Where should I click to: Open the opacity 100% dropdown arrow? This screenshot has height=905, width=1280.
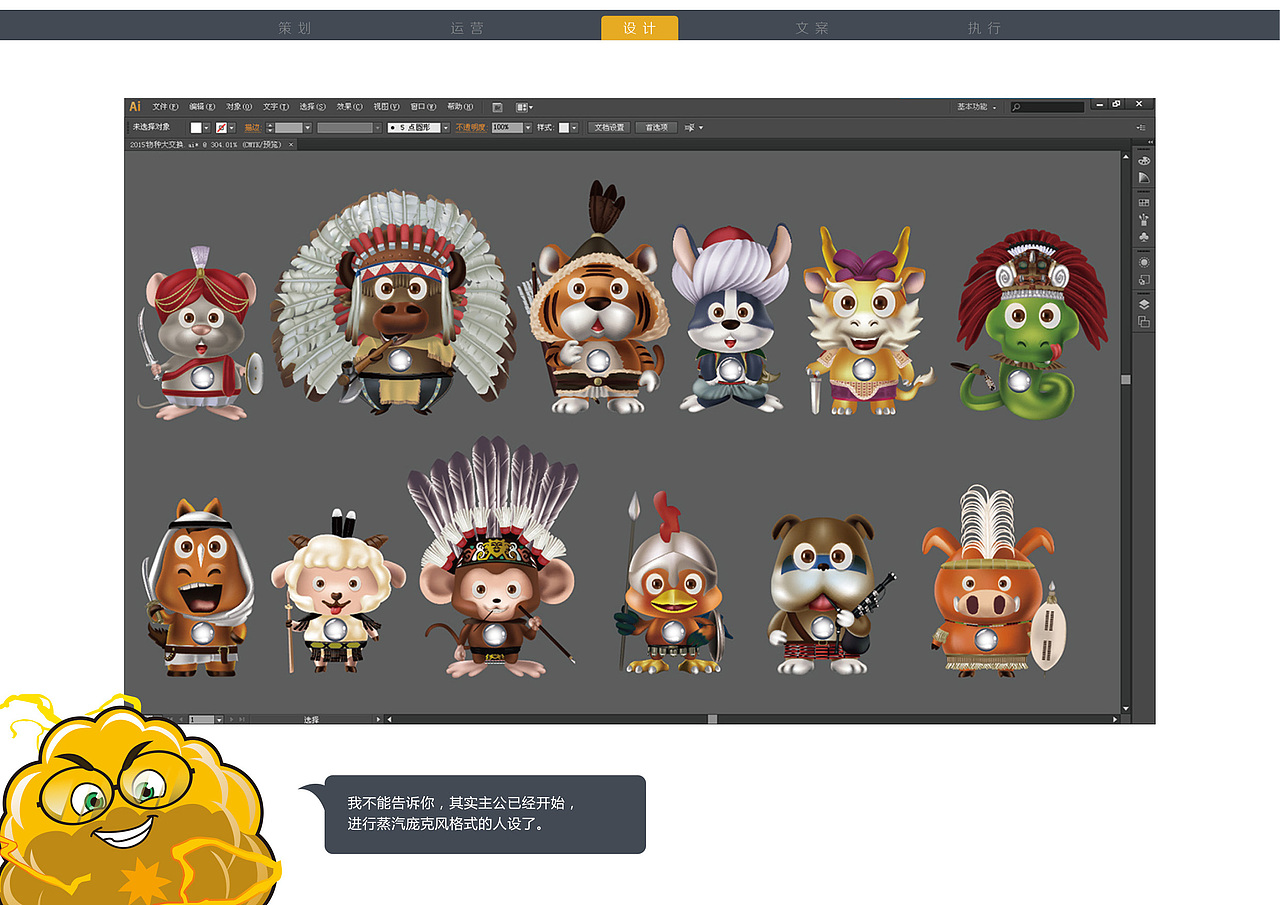tap(527, 127)
